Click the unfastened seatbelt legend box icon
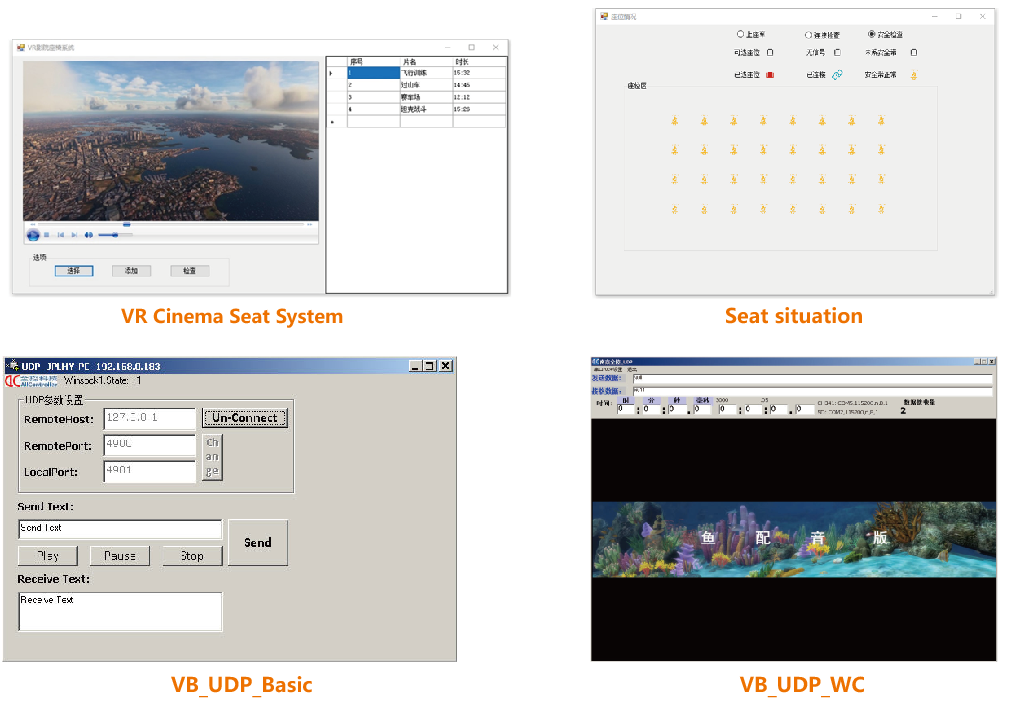The width and height of the screenshot is (1011, 705). (914, 53)
